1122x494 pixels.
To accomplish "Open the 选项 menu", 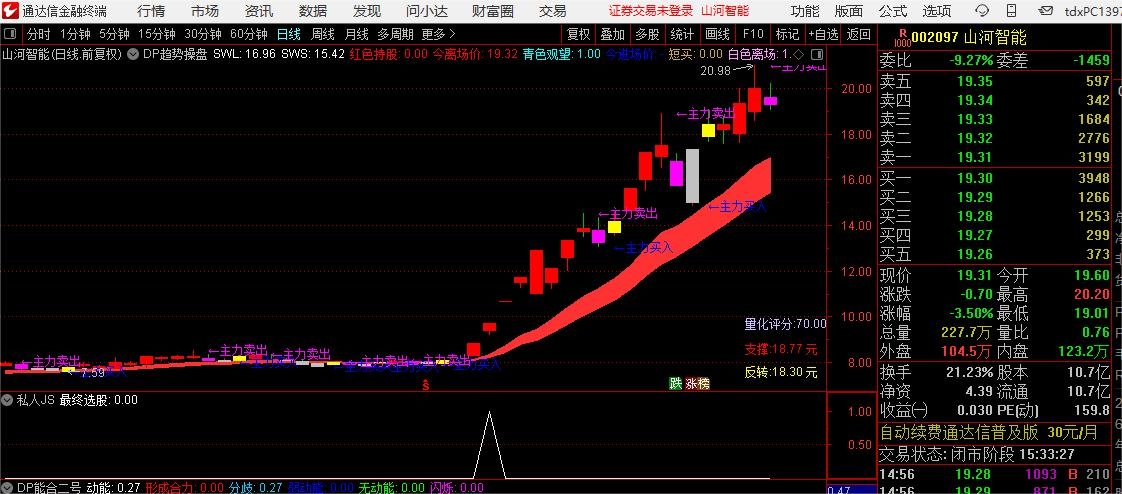I will pyautogui.click(x=937, y=11).
